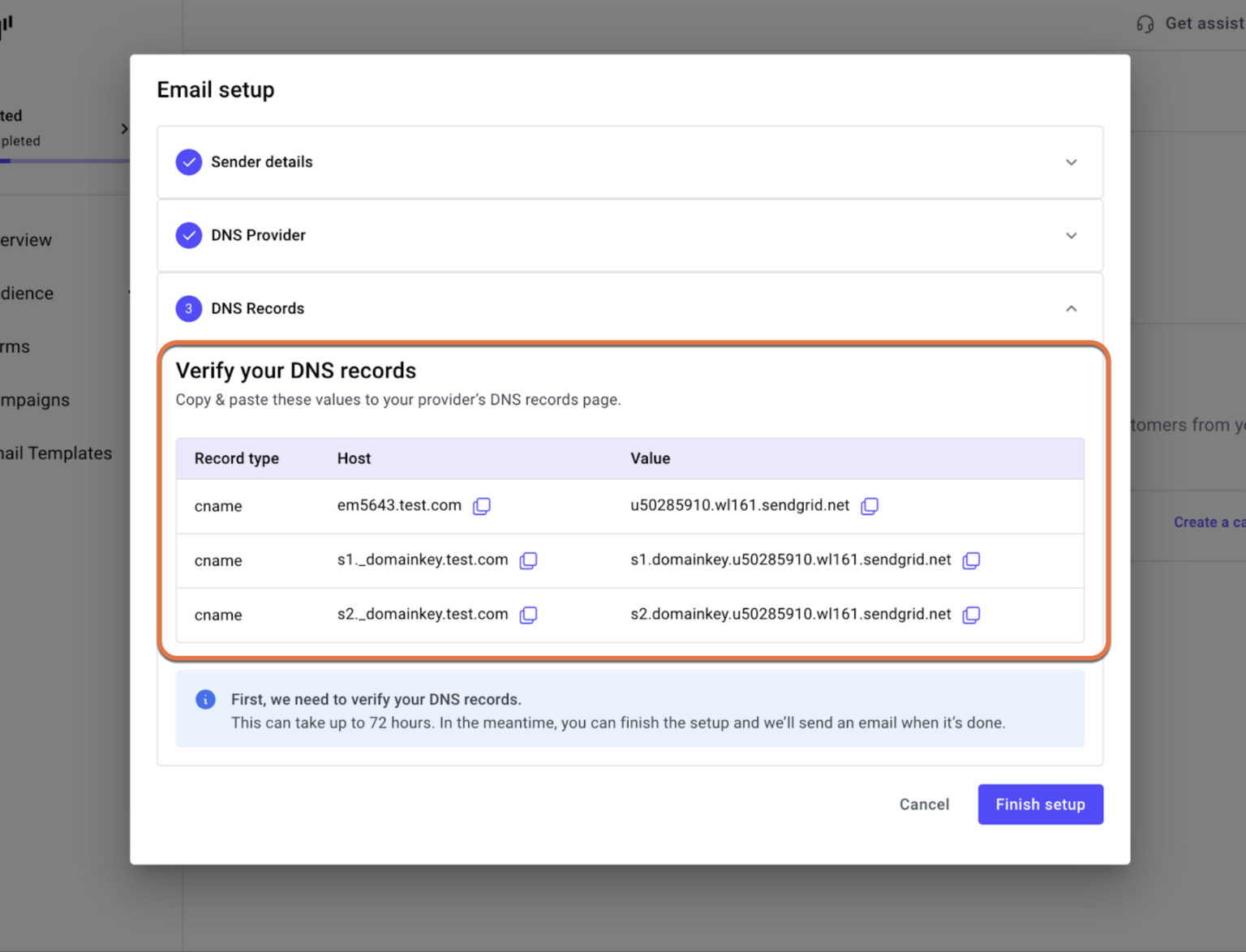Open the Email Templates sidebar item
This screenshot has height=952, width=1246.
point(56,453)
